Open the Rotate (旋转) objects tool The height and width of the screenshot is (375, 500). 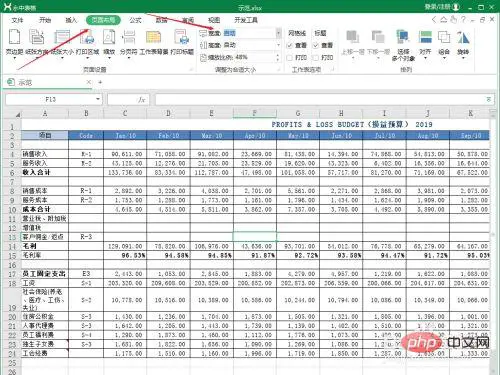coord(463,44)
